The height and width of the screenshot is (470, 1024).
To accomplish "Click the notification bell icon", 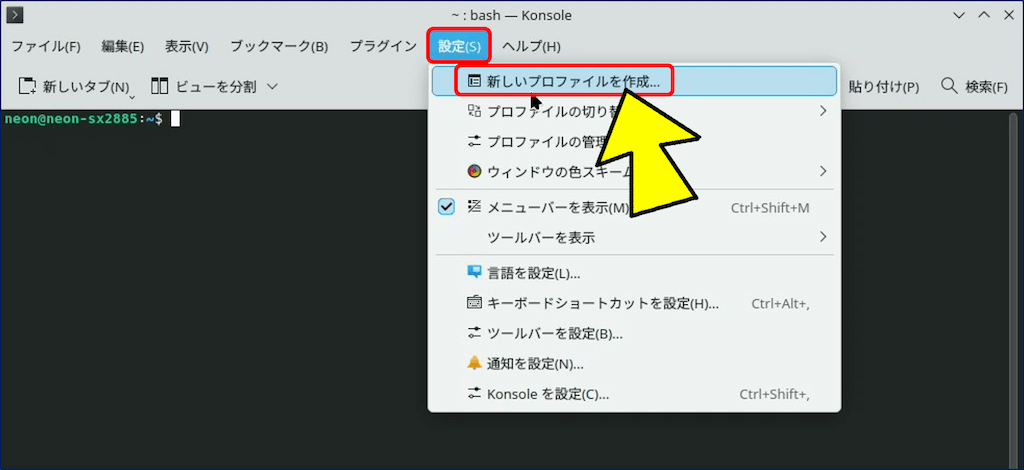I will point(475,363).
